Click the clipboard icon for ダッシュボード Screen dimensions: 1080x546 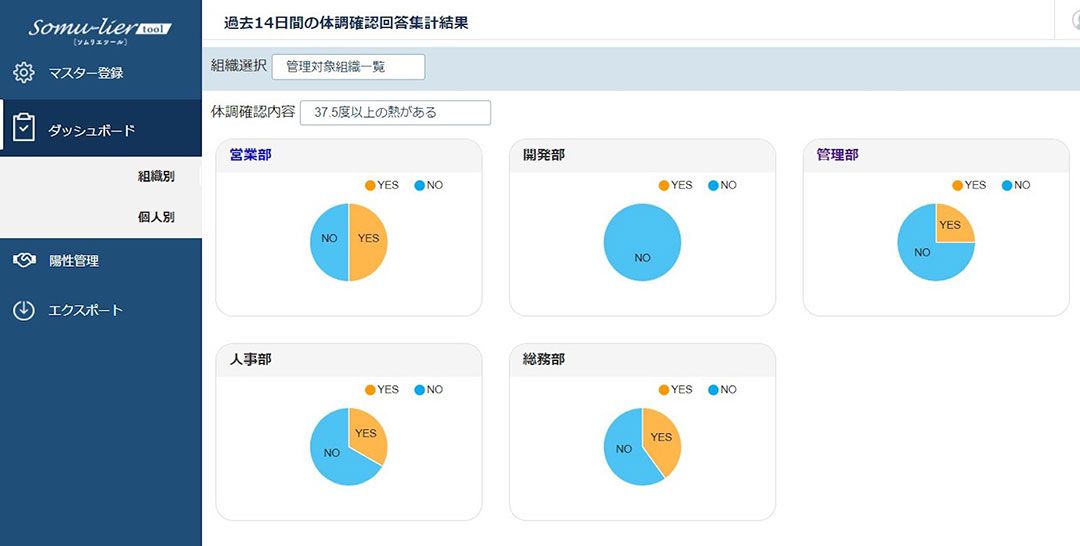point(23,128)
